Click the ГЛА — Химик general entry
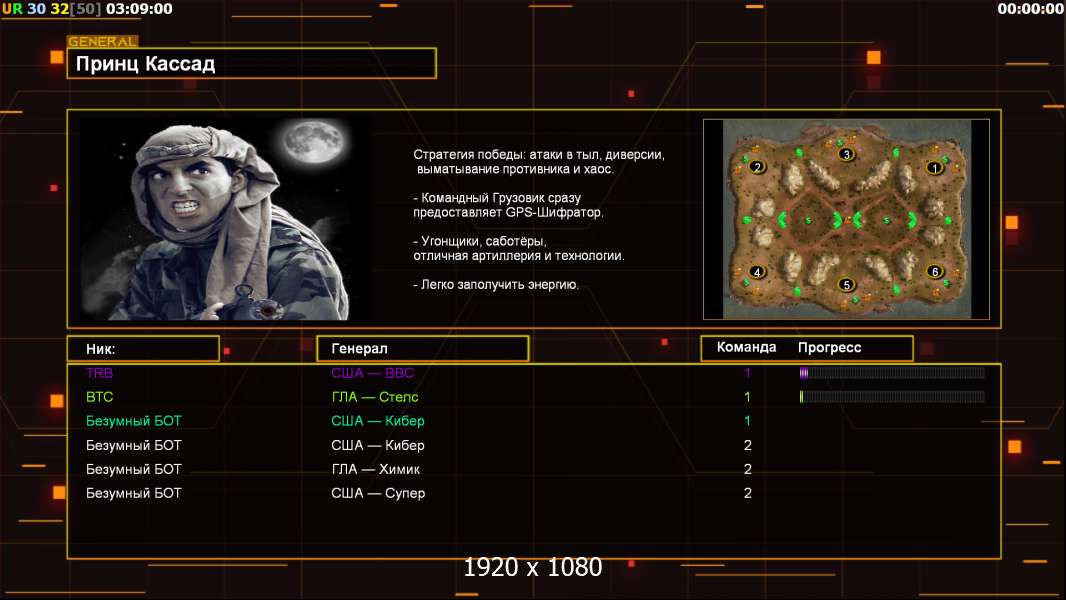Image resolution: width=1066 pixels, height=600 pixels. click(375, 469)
